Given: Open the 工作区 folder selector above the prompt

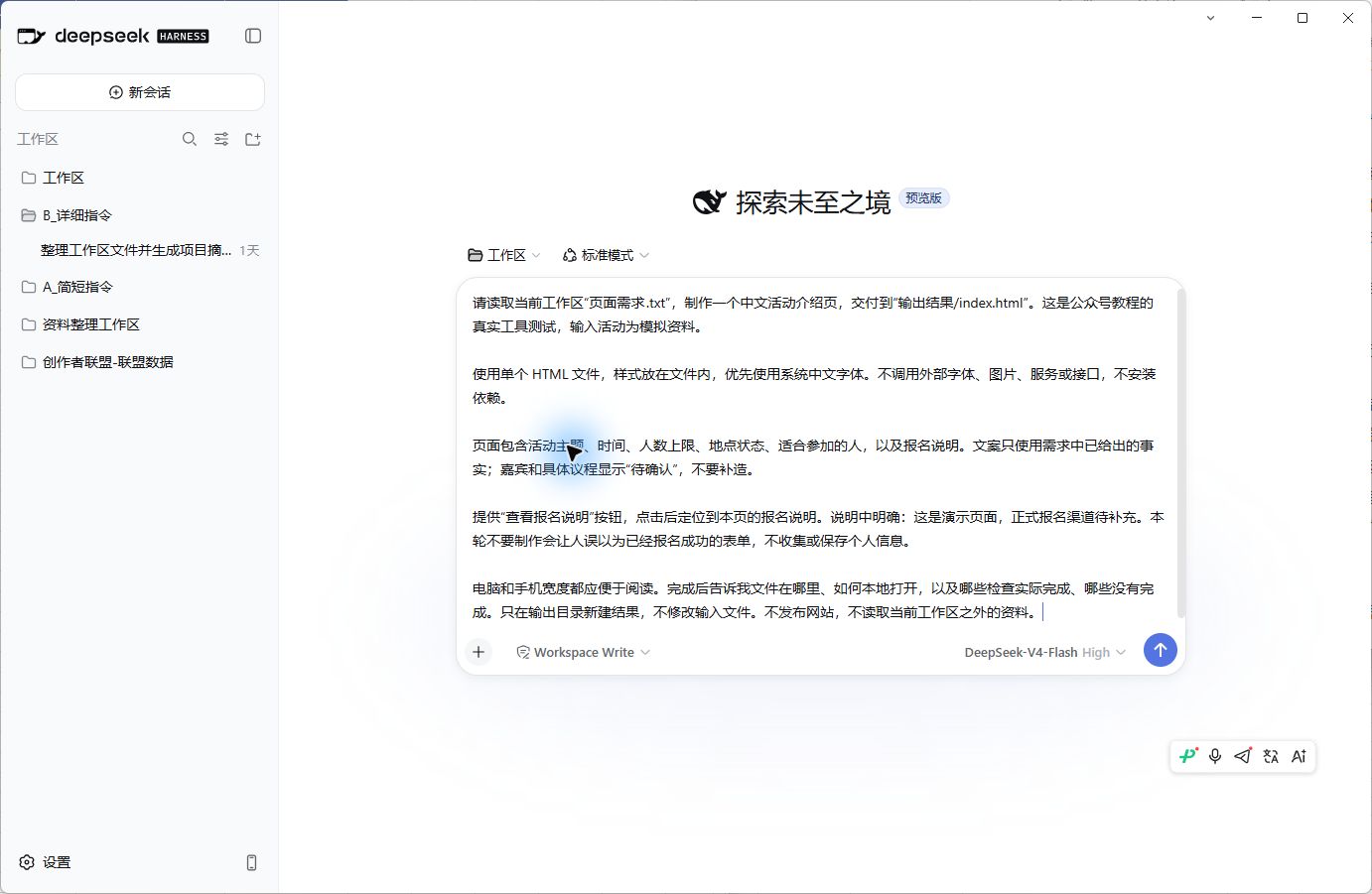Looking at the screenshot, I should [504, 255].
